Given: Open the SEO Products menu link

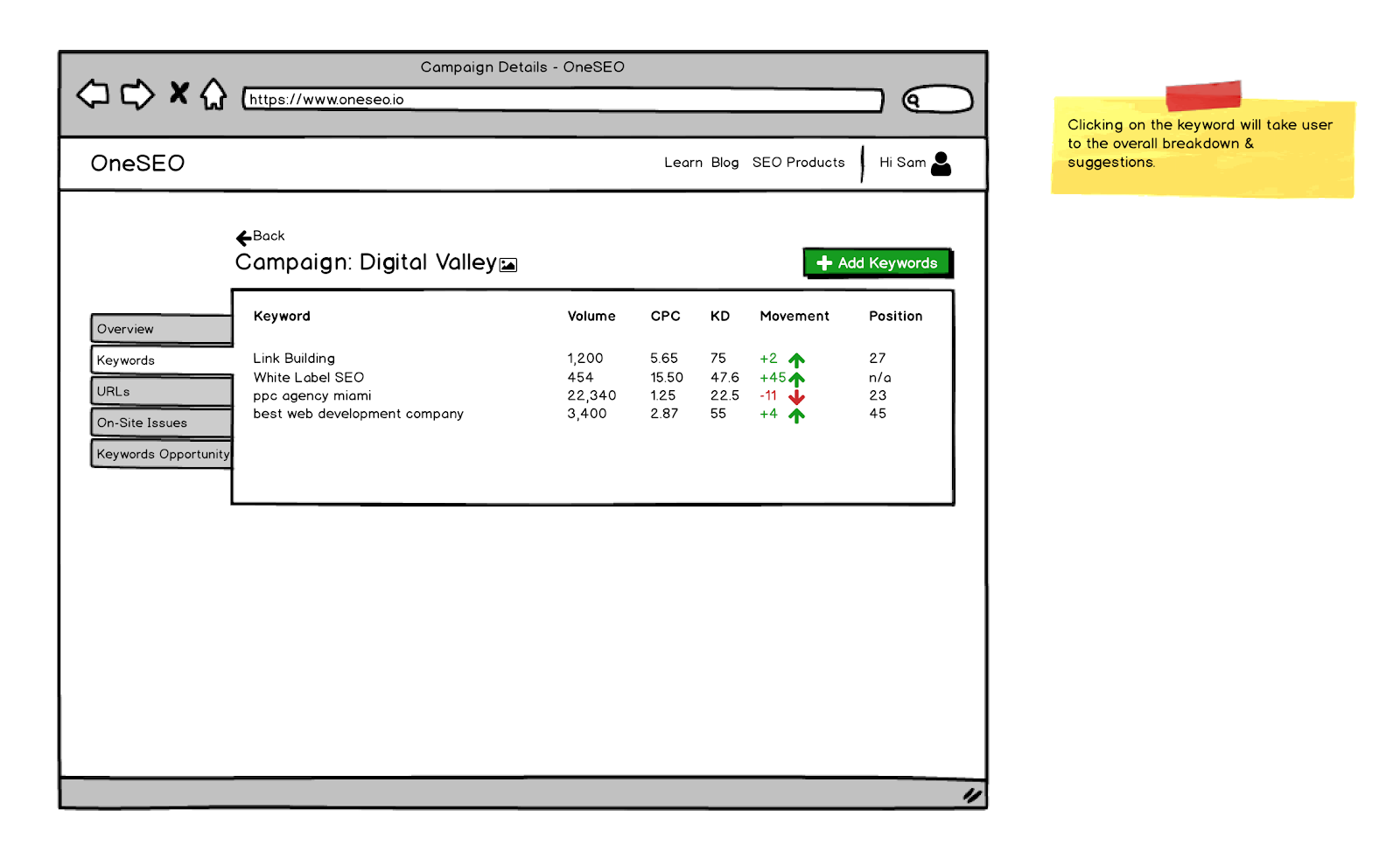Looking at the screenshot, I should point(799,163).
